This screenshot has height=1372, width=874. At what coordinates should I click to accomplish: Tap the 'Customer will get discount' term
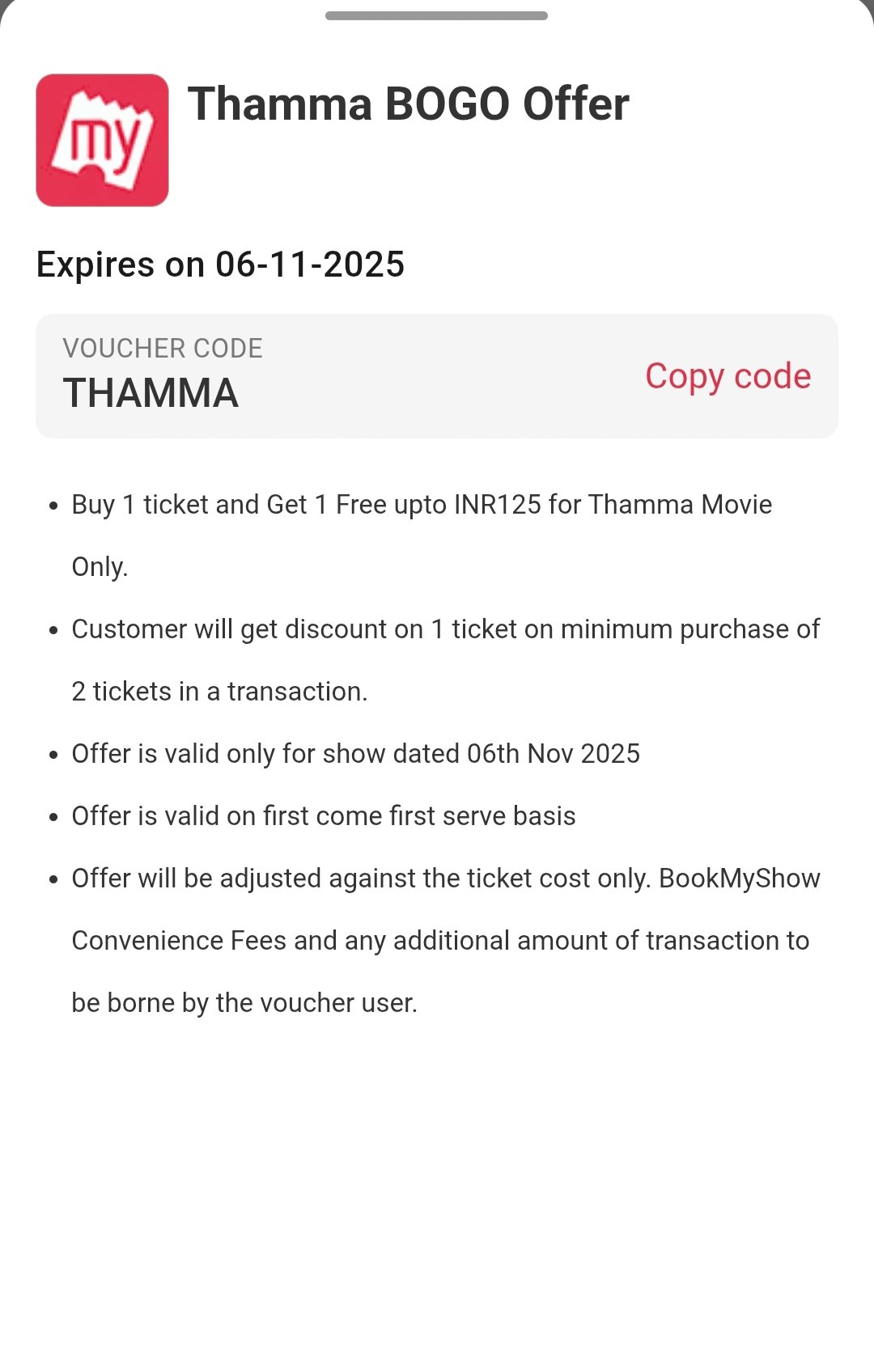click(445, 629)
